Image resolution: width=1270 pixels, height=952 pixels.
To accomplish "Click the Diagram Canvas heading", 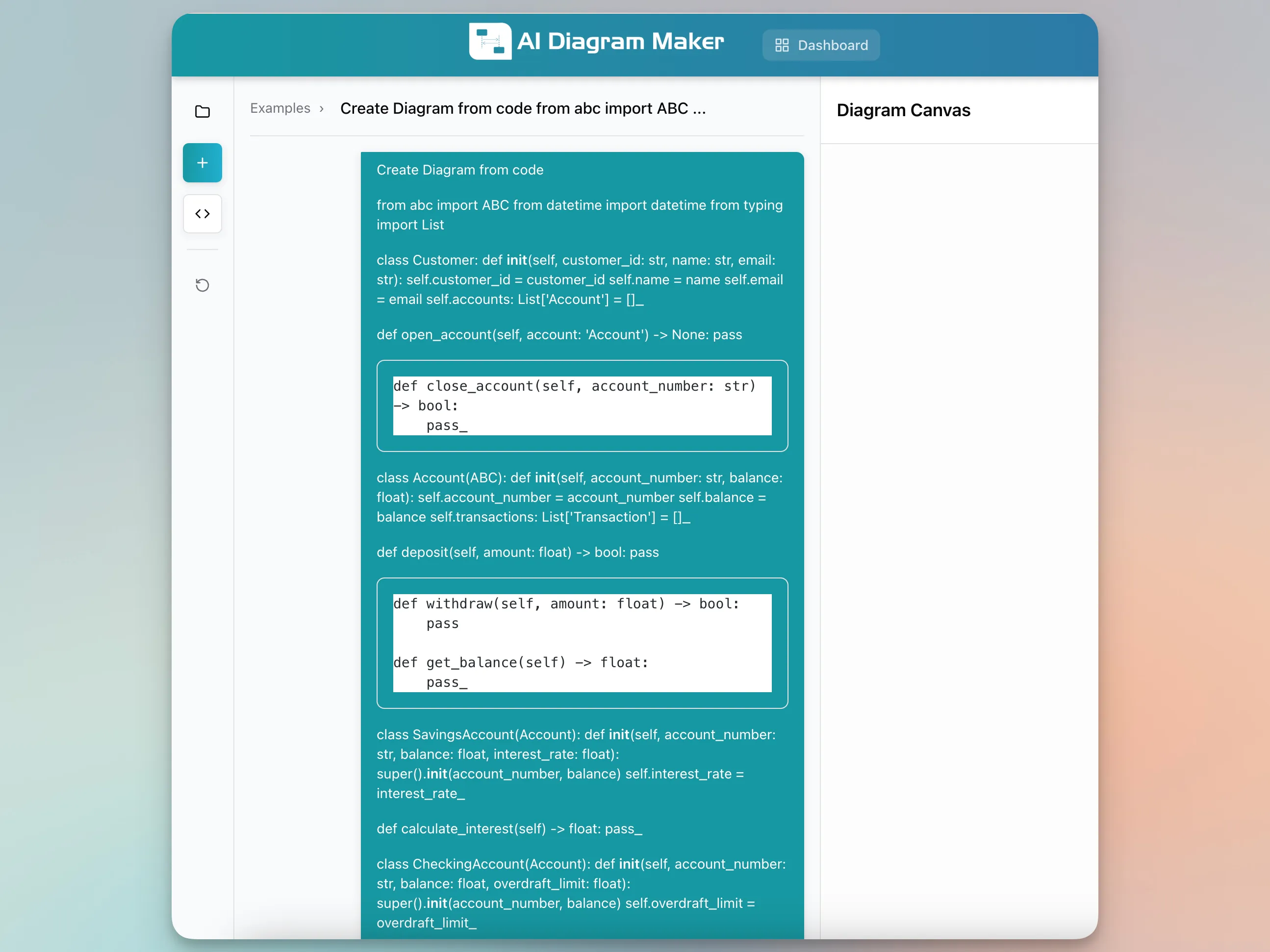I will pos(903,110).
